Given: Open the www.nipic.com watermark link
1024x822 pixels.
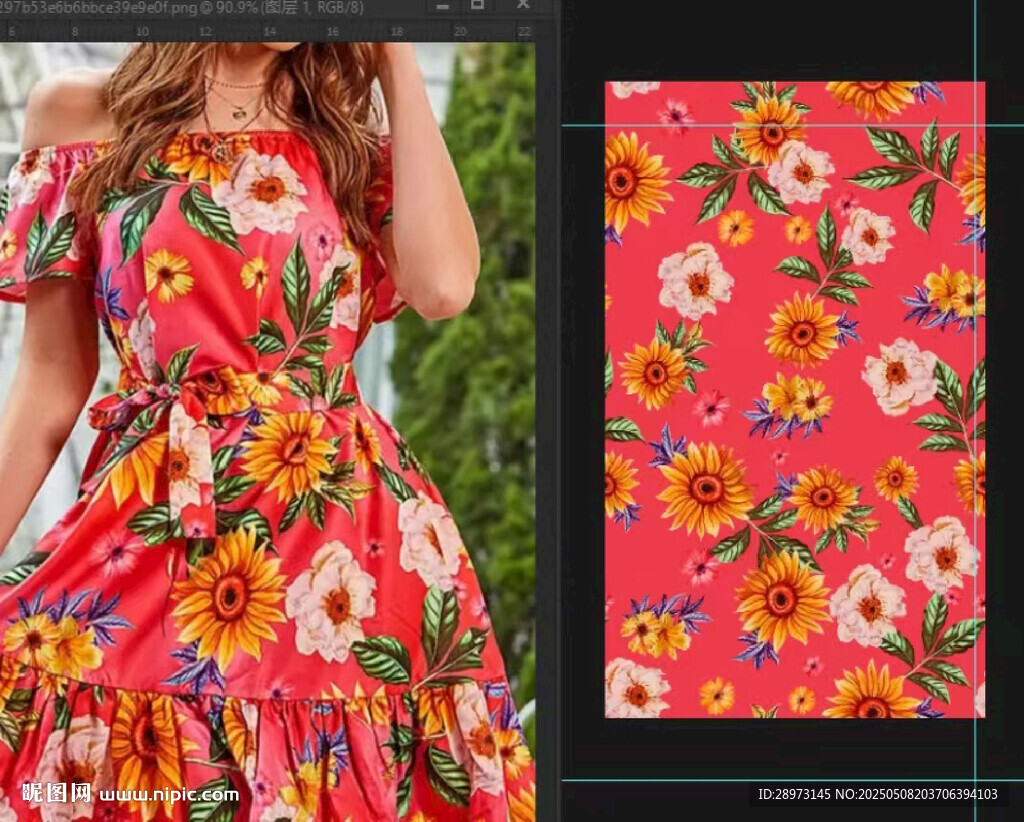Looking at the screenshot, I should click(x=169, y=795).
